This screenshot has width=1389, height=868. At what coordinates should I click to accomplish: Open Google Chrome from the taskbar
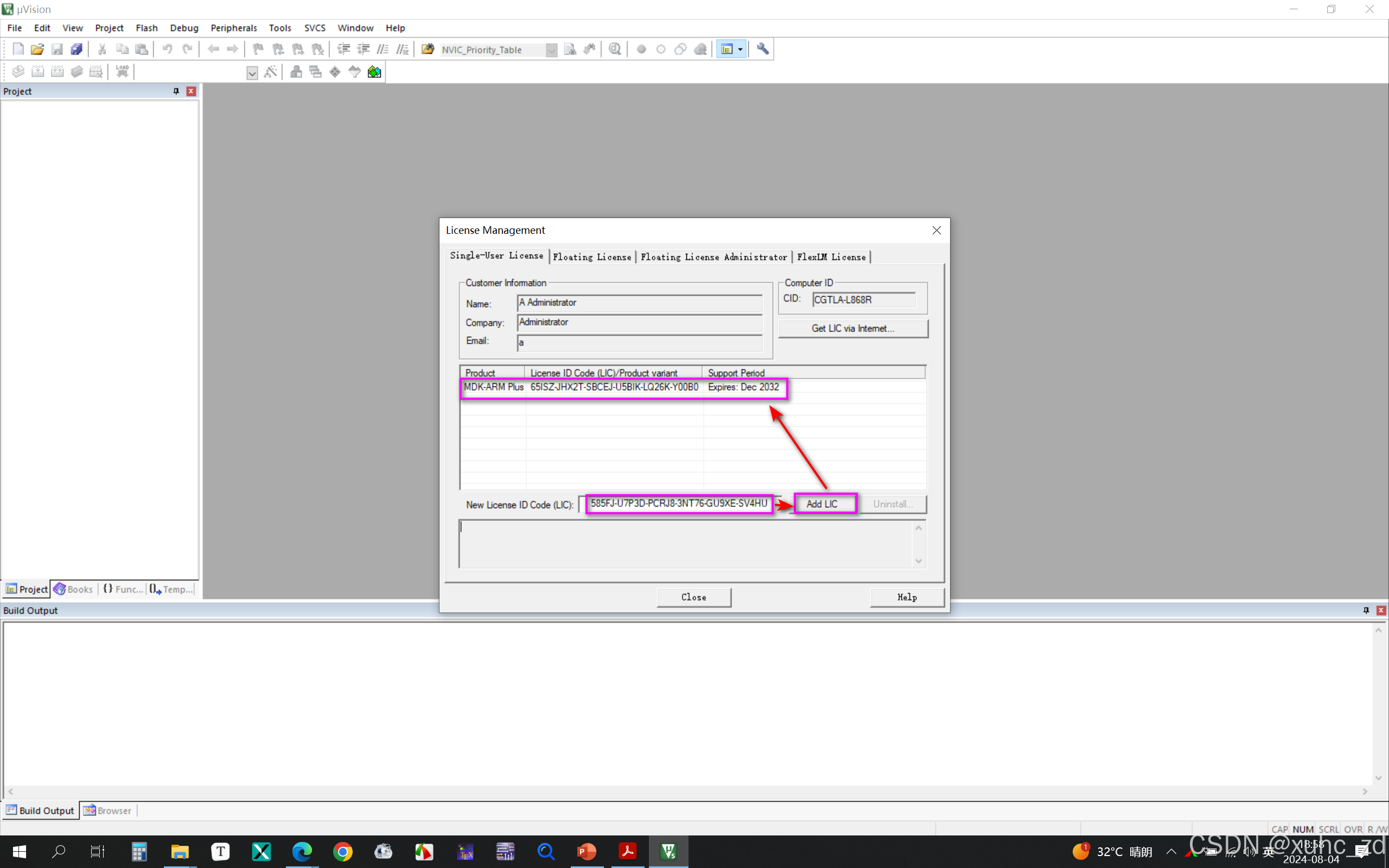coord(343,851)
